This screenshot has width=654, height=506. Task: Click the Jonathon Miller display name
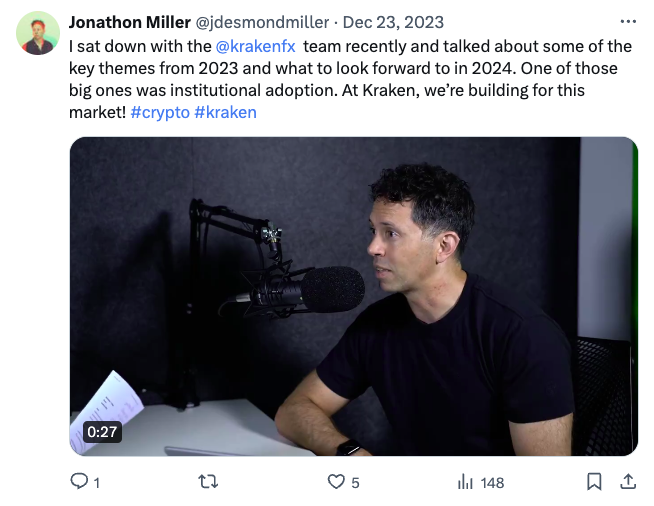tap(130, 23)
